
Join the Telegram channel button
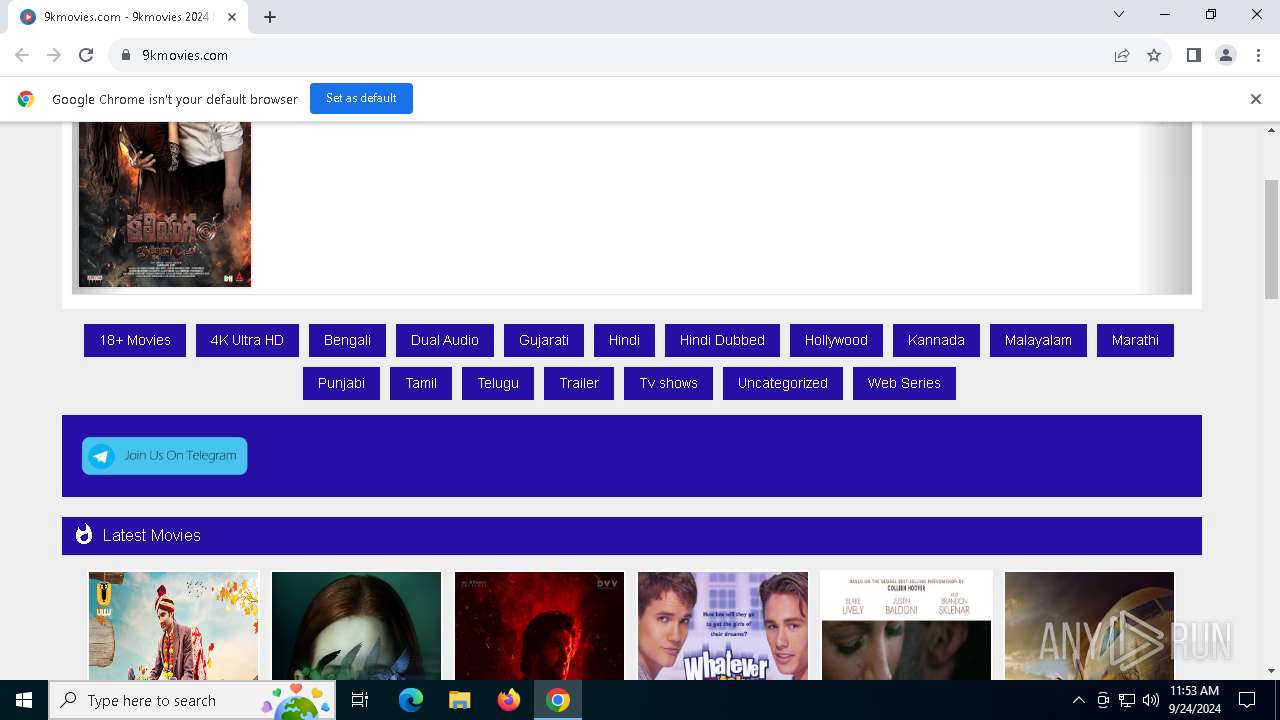coord(165,456)
